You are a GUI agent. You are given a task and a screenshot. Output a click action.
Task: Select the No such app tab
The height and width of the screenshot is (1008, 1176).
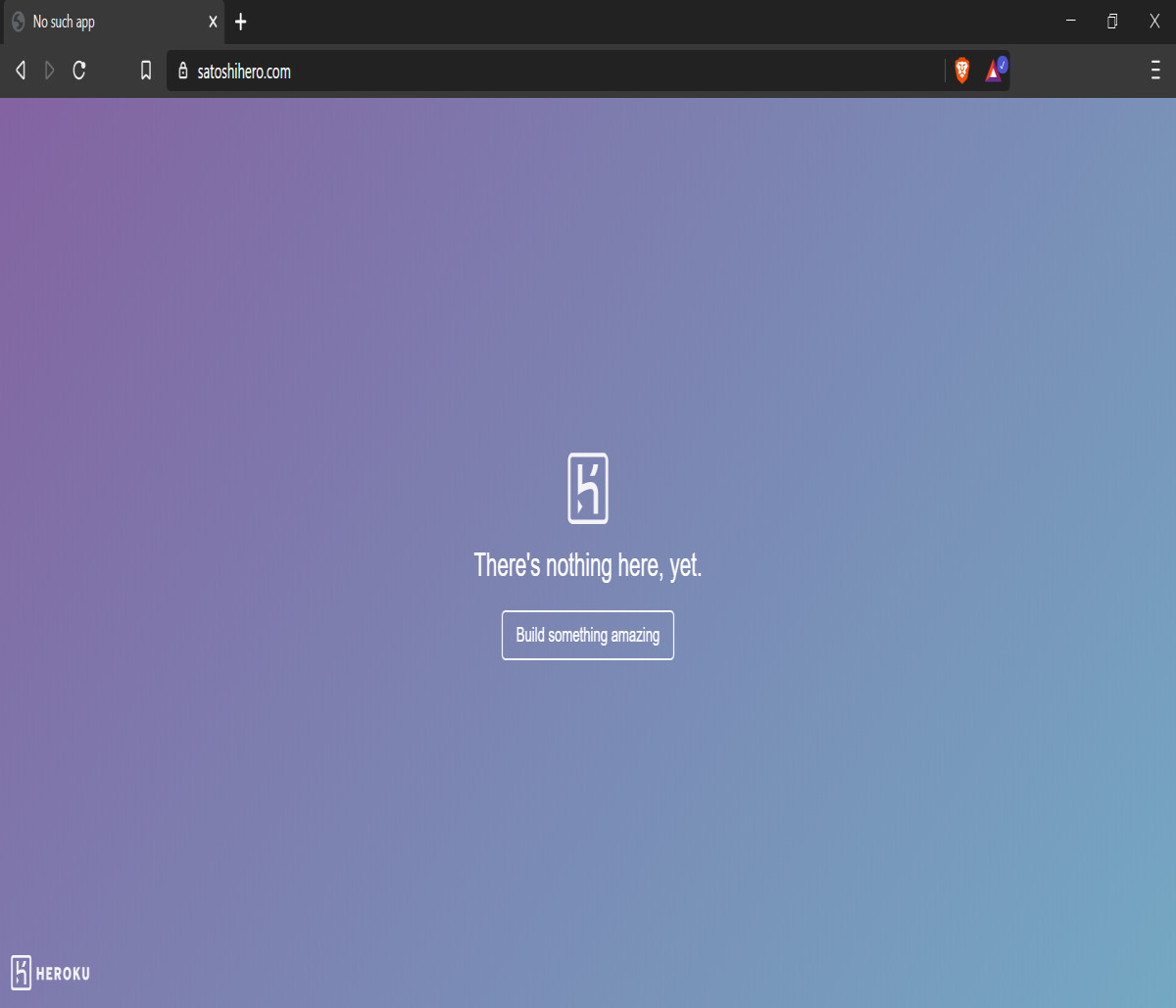tap(113, 22)
